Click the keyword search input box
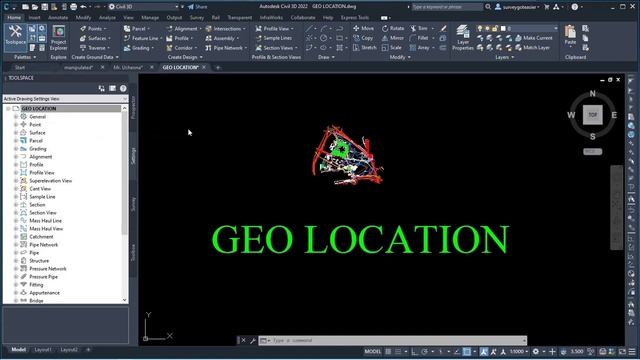The image size is (640, 360). 447,7
